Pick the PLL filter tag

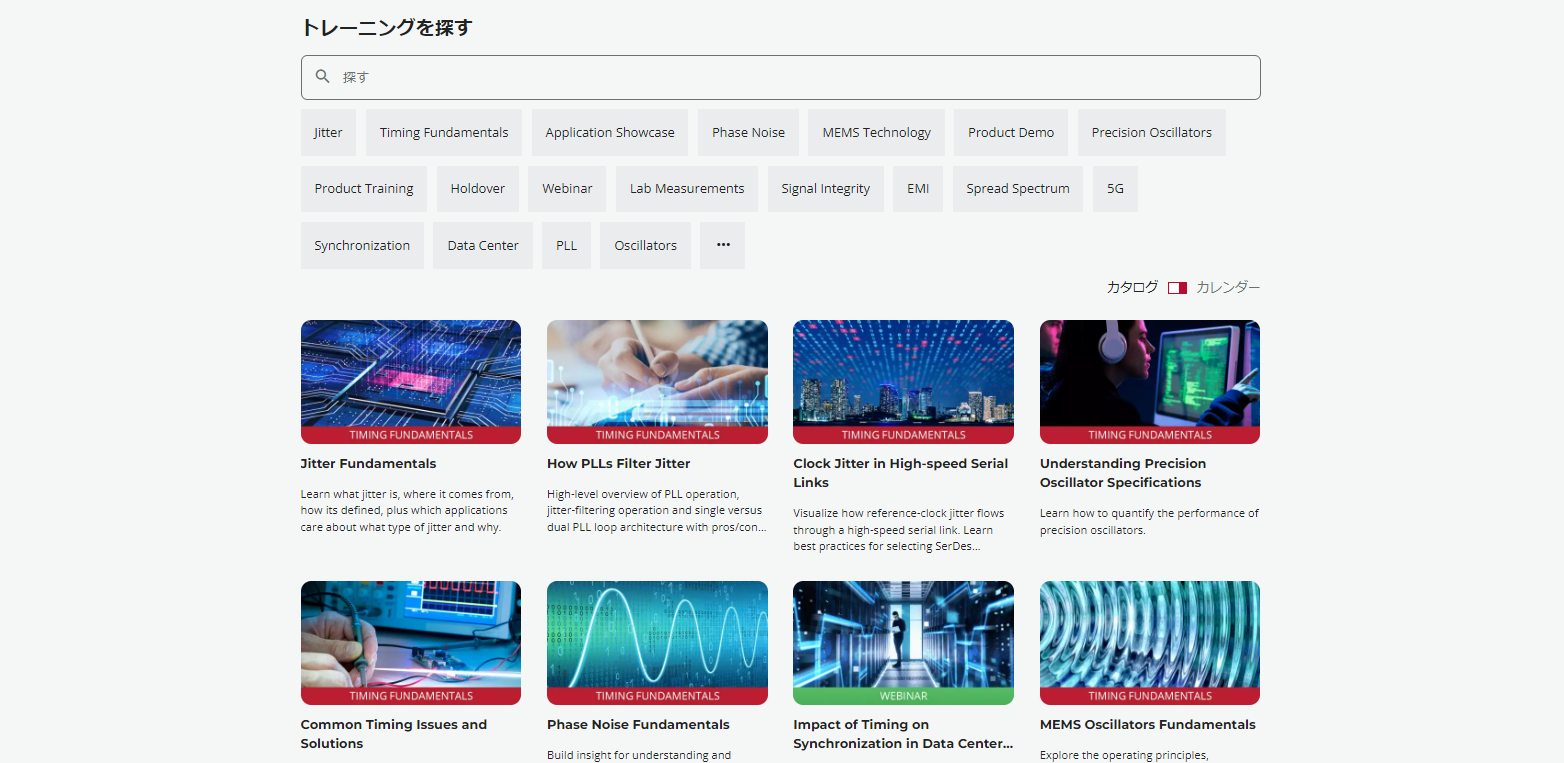pyautogui.click(x=566, y=245)
